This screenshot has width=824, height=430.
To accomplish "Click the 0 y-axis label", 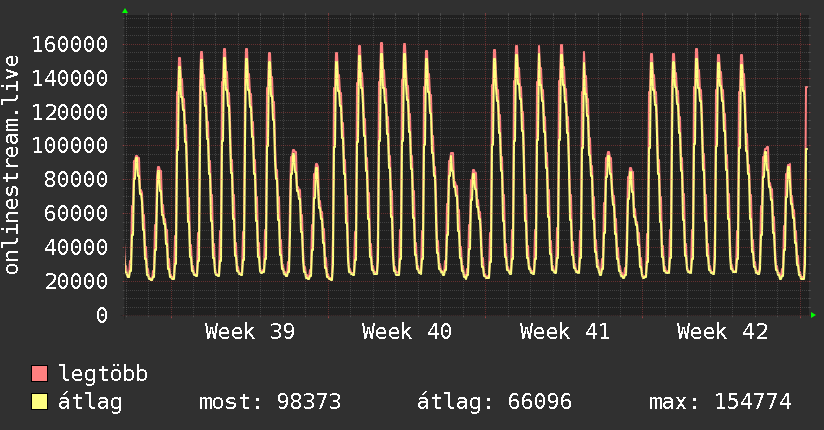I will coord(102,315).
